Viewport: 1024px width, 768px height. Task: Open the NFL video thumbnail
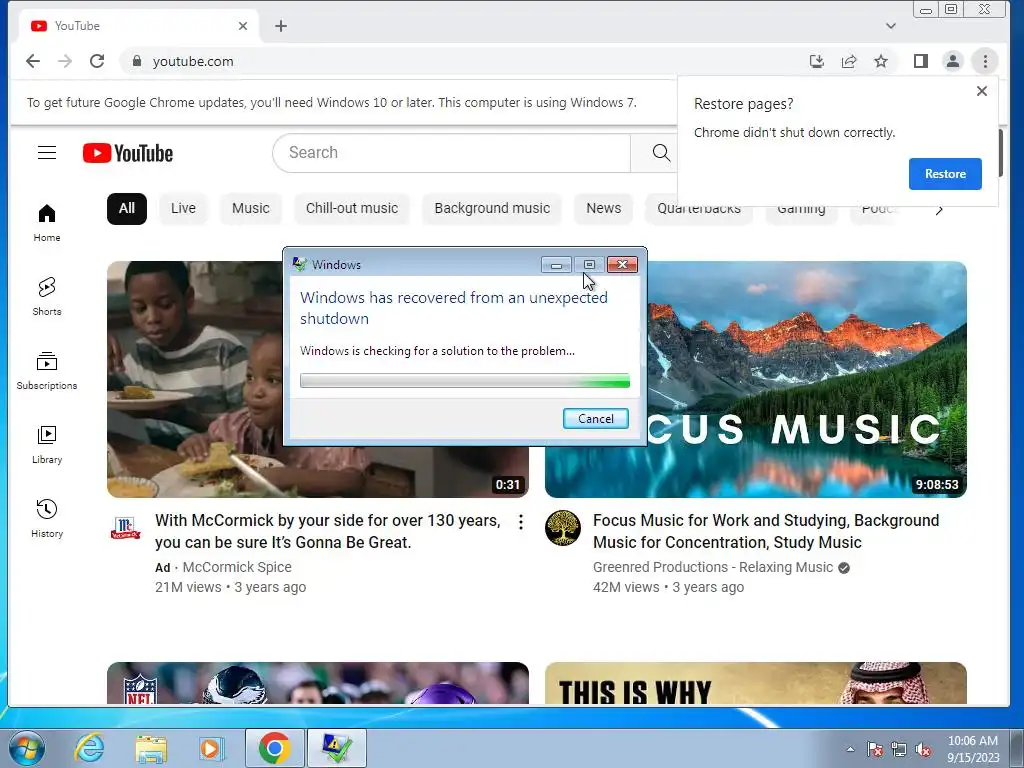pos(318,683)
